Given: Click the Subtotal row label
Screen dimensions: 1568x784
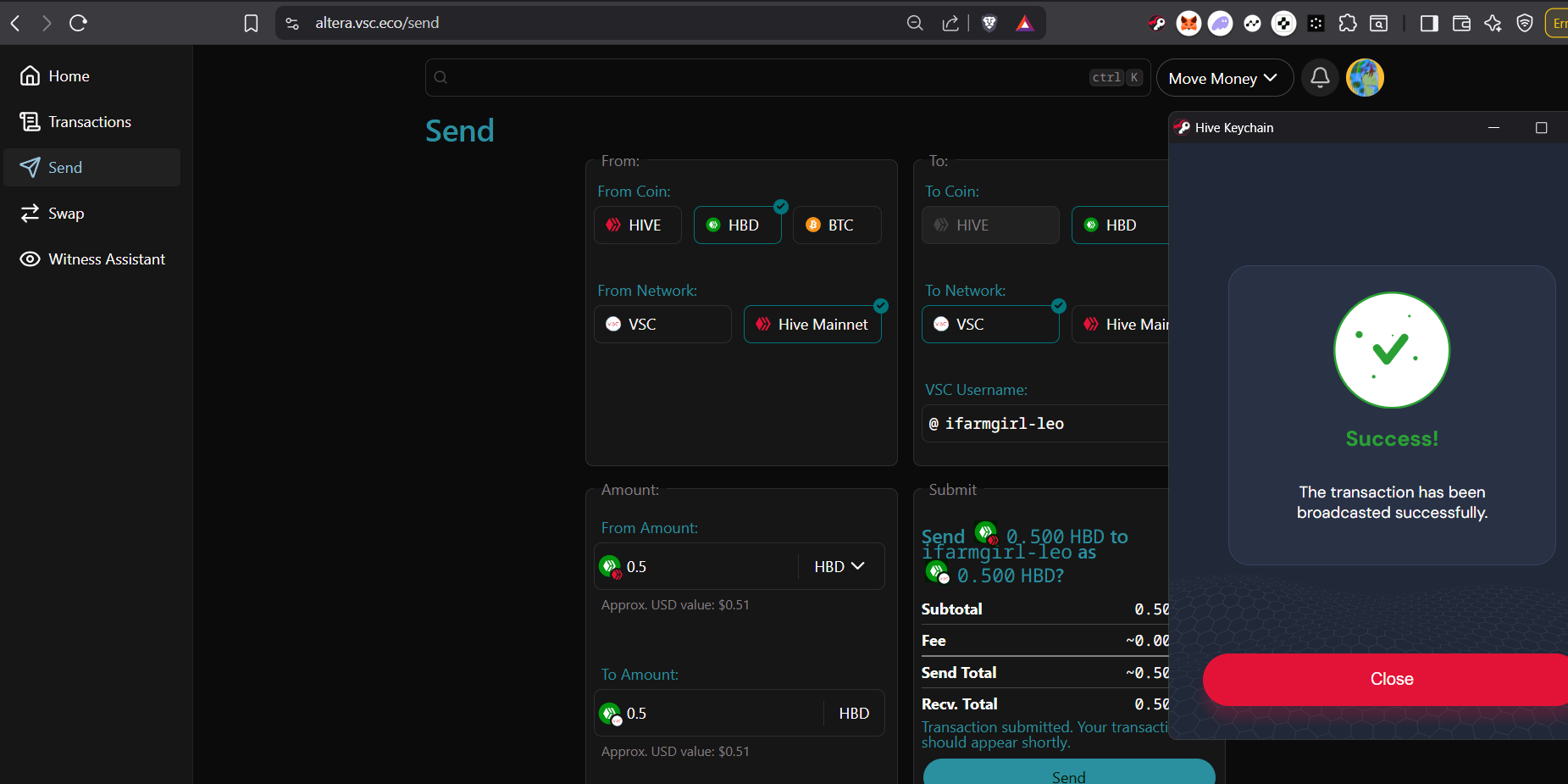Looking at the screenshot, I should [x=951, y=609].
